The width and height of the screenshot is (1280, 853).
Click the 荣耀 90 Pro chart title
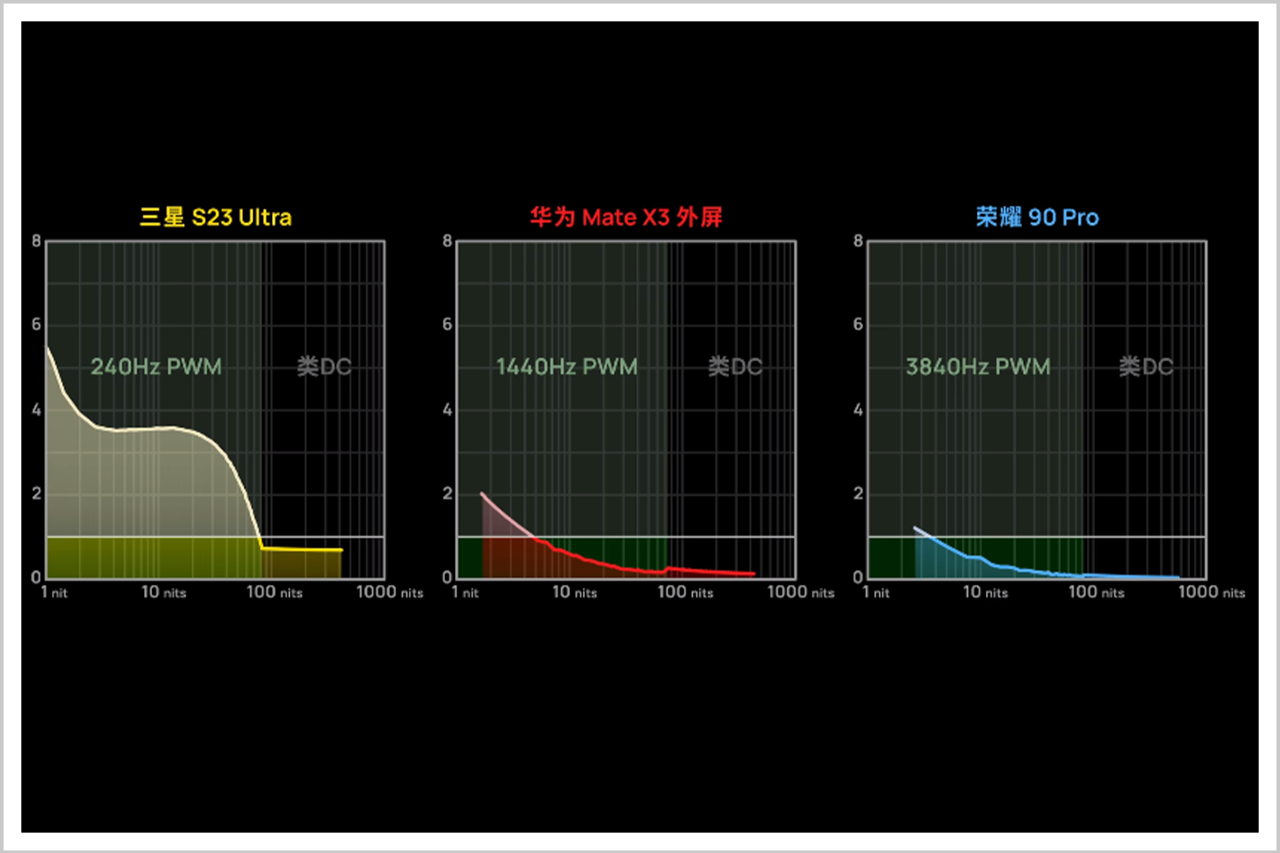coord(1037,217)
